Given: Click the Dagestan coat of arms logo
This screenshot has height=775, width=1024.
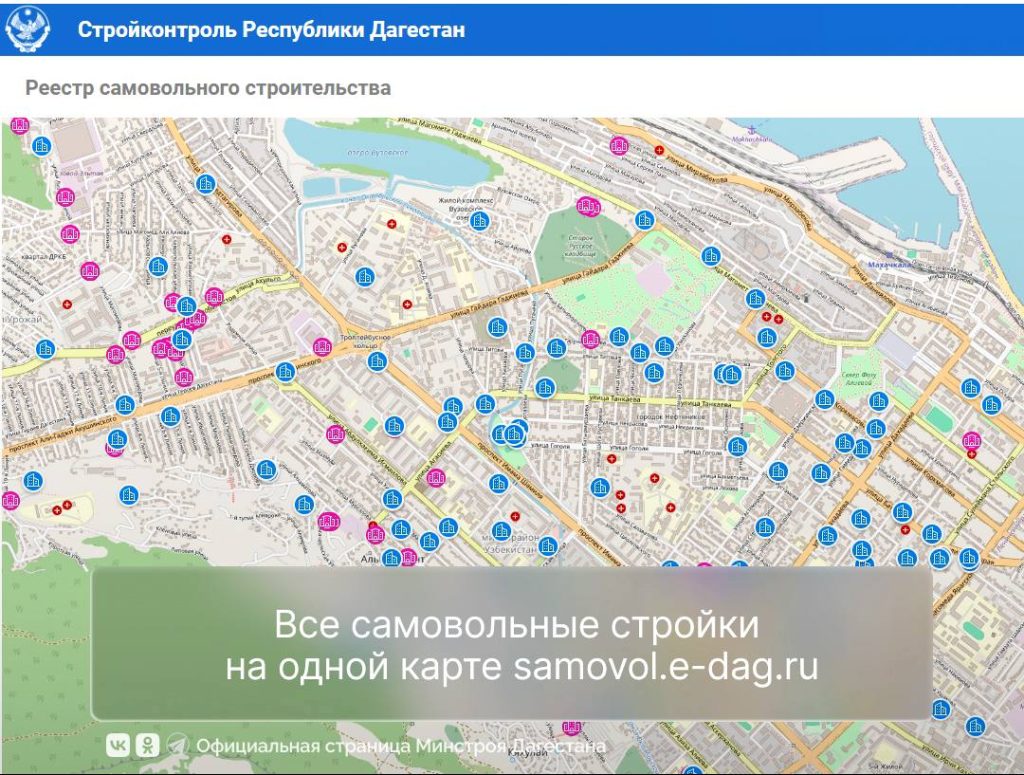Looking at the screenshot, I should [27, 31].
